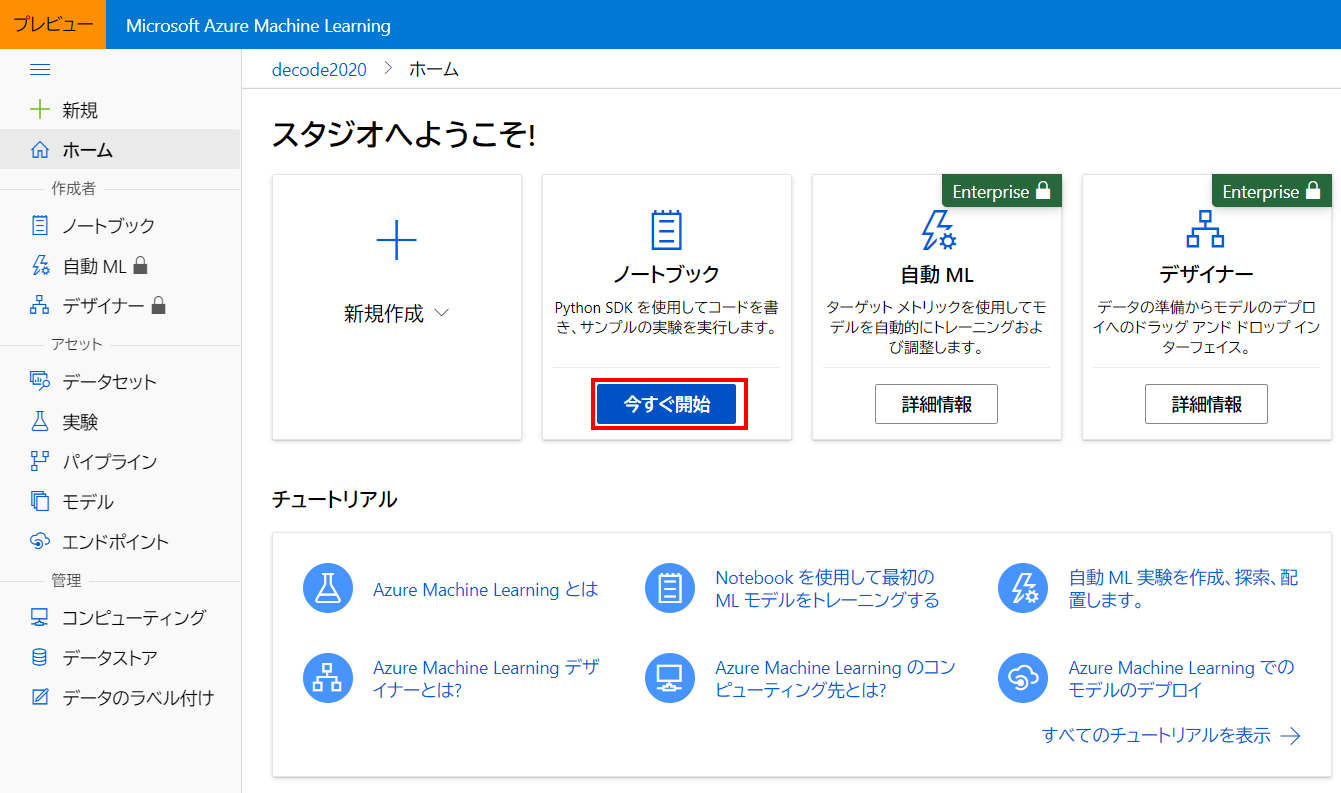Open ノートブック in the sidebar
The image size is (1341, 793).
(x=120, y=226)
